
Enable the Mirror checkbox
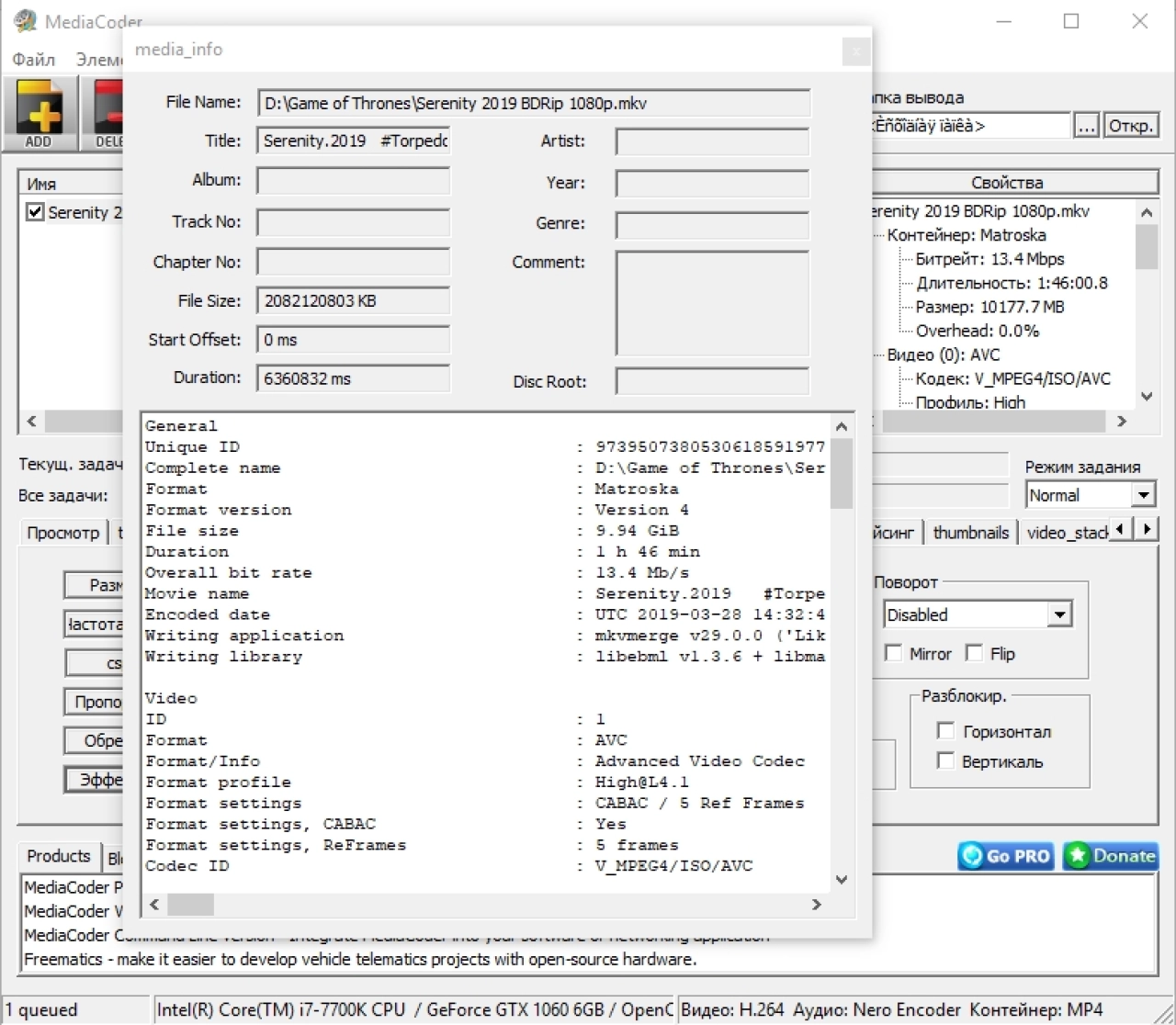point(893,653)
